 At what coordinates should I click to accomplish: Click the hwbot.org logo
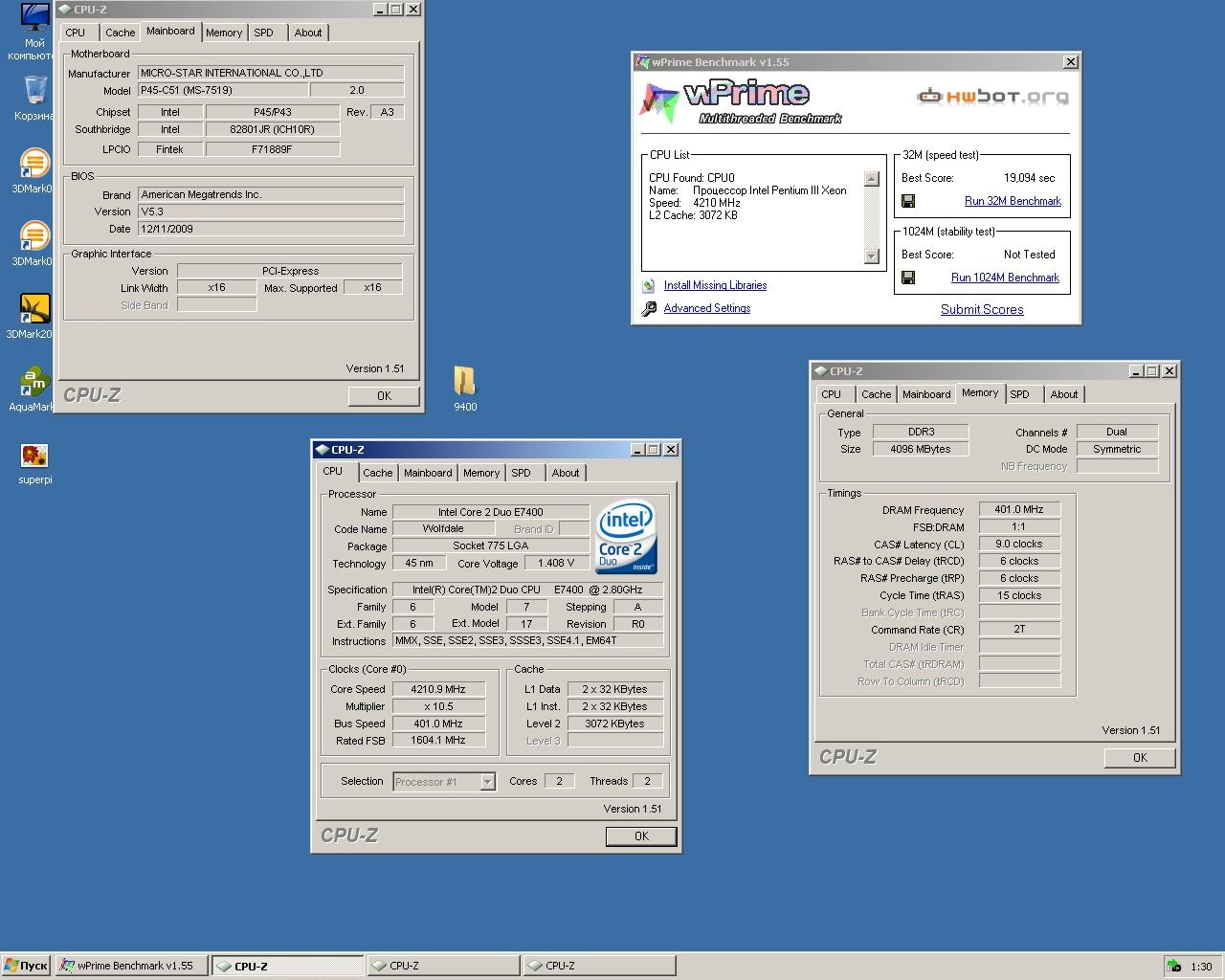992,97
